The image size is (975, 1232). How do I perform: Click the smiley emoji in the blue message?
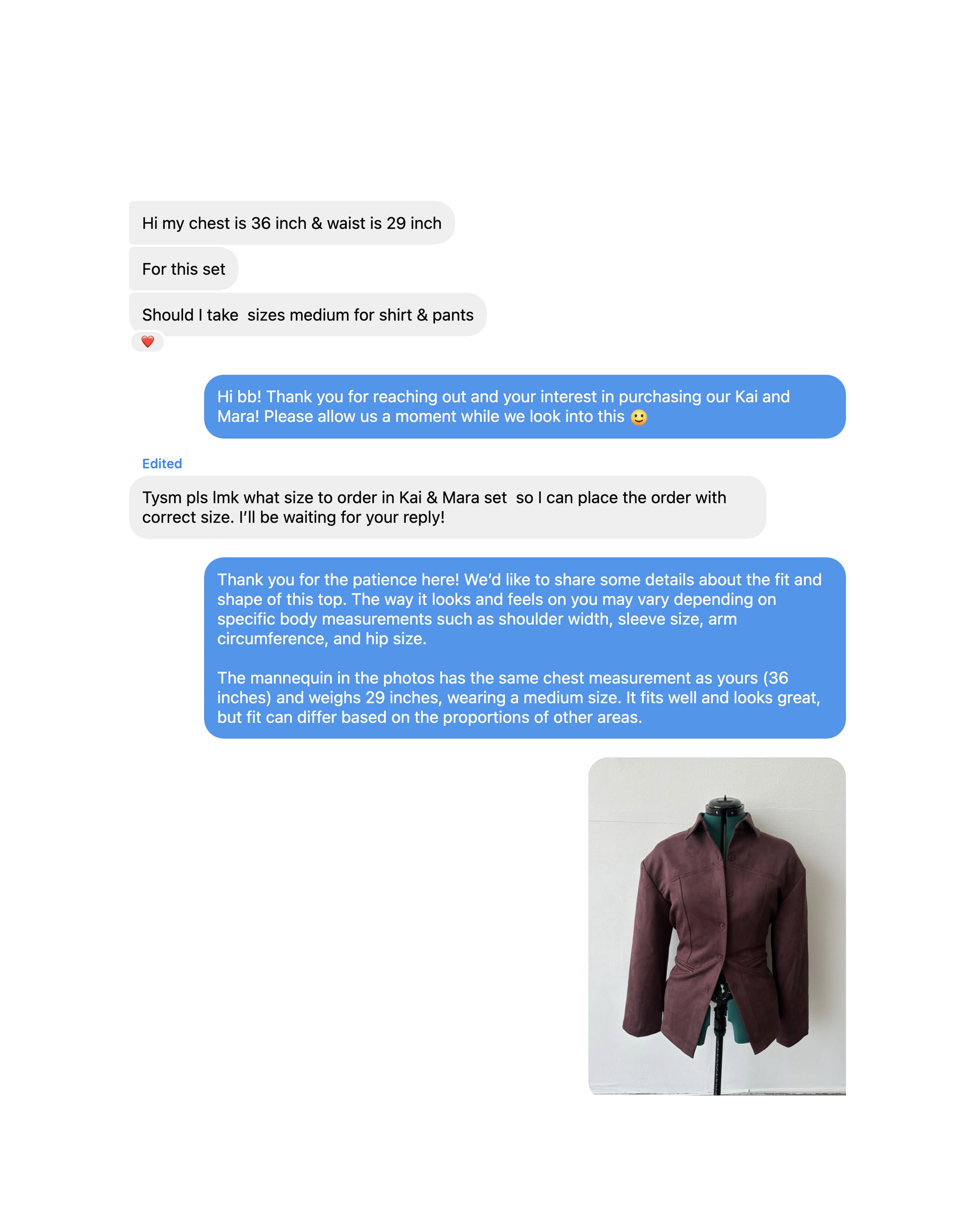click(x=639, y=417)
